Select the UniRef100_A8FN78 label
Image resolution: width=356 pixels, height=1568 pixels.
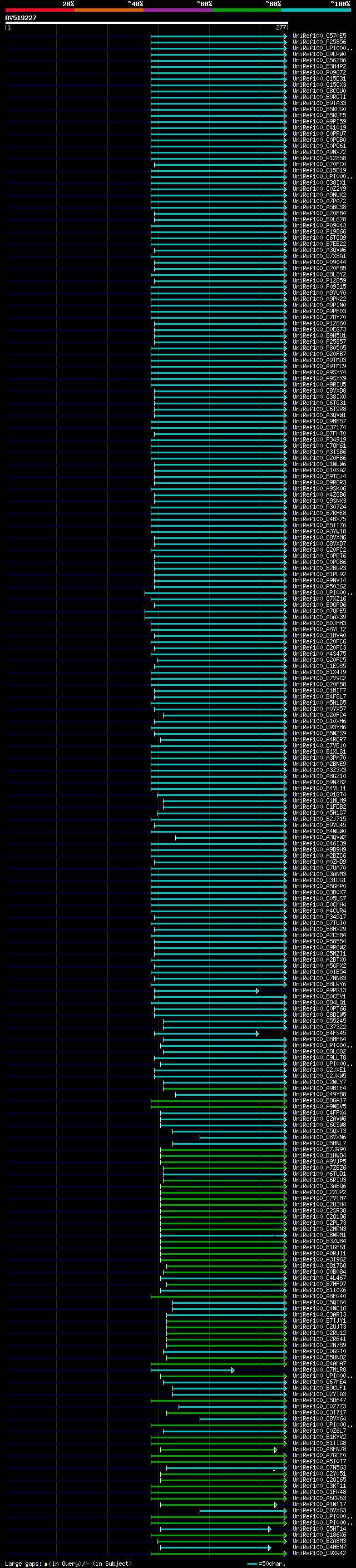(x=319, y=1449)
